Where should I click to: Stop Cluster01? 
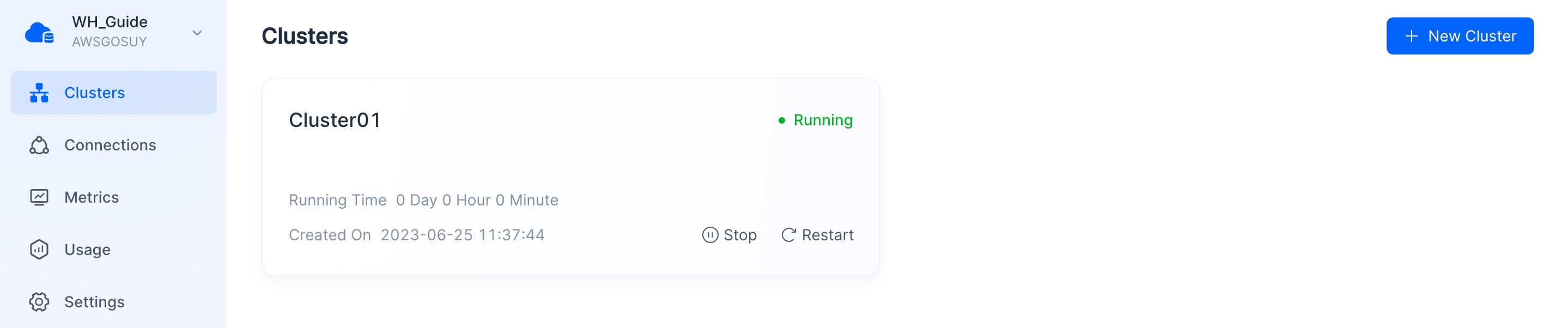coord(729,235)
